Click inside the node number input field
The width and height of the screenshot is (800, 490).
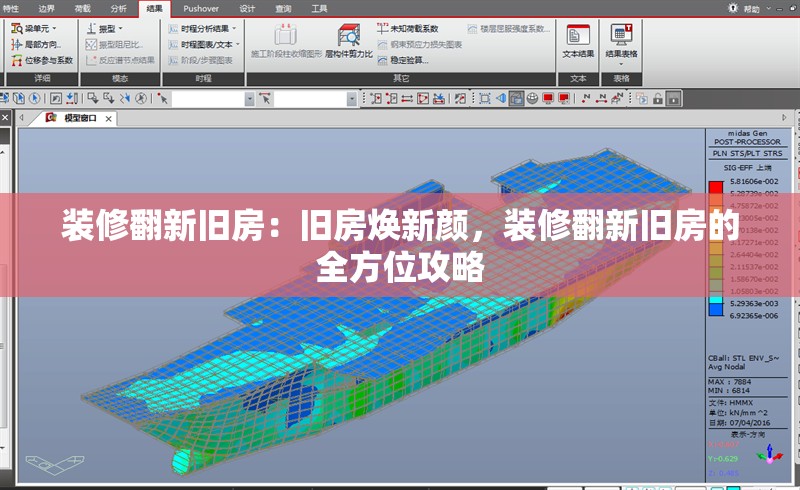pyautogui.click(x=208, y=99)
